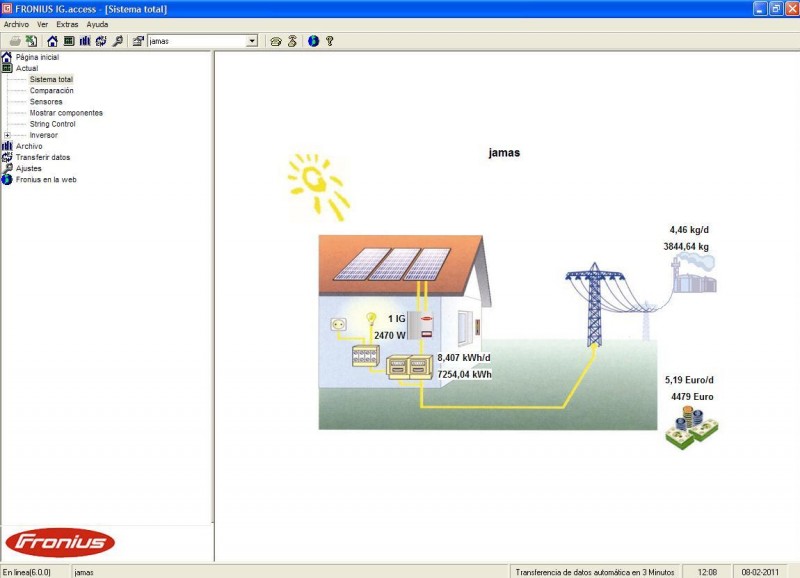The width and height of the screenshot is (800, 578).
Task: Click 'jamas' in the status bar
Action: click(84, 572)
